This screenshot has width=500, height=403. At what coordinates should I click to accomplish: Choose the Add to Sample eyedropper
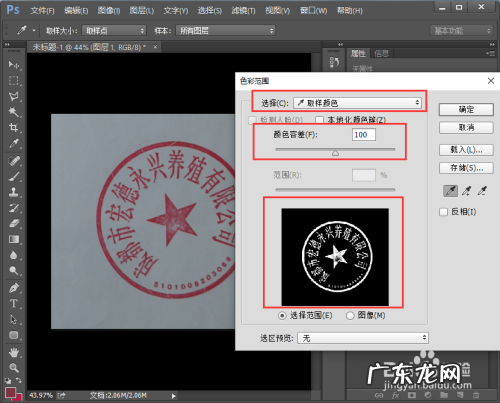coord(466,191)
